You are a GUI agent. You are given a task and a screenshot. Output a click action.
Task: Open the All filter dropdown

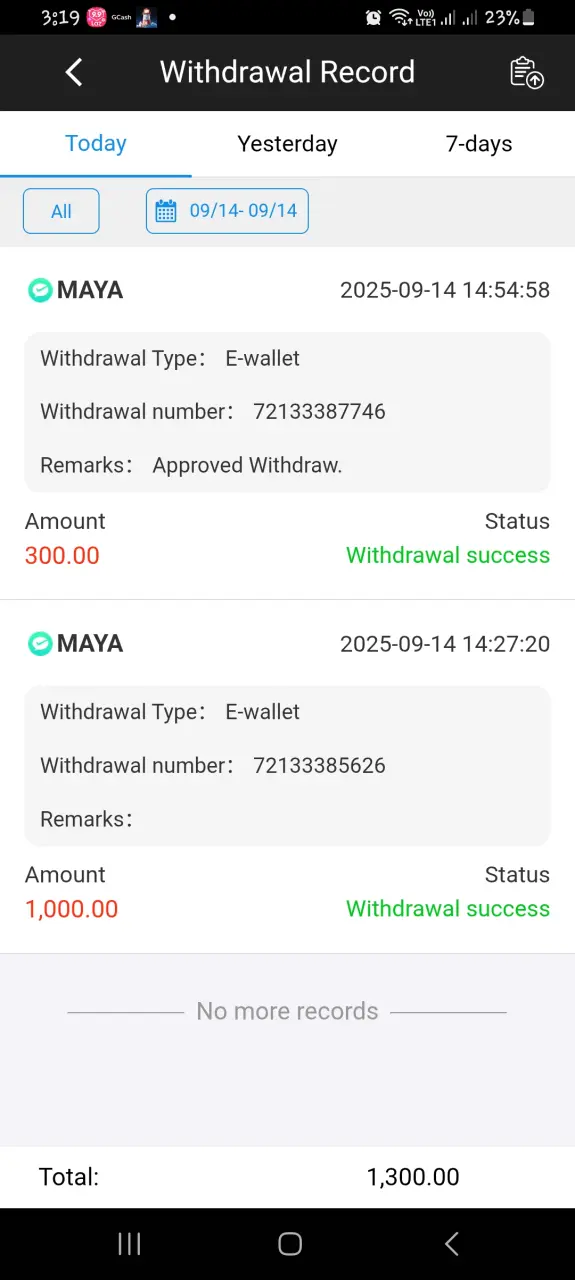61,211
